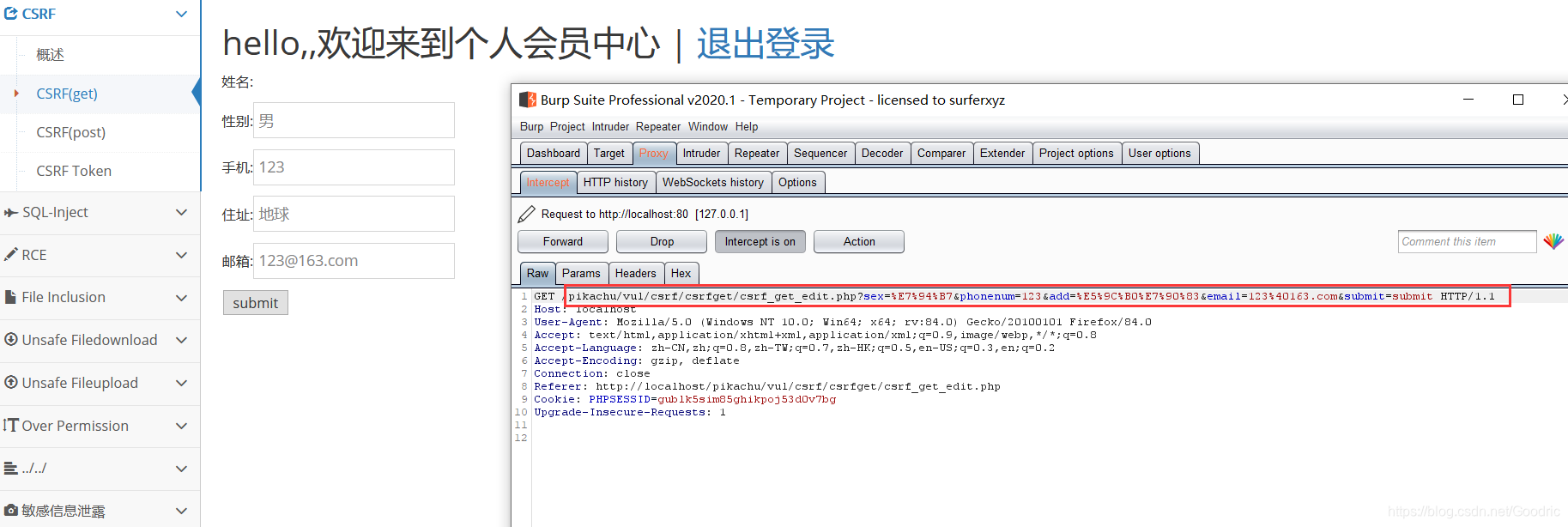Switch to the Project options tab
Screen dimensions: 1568x527
point(1076,153)
